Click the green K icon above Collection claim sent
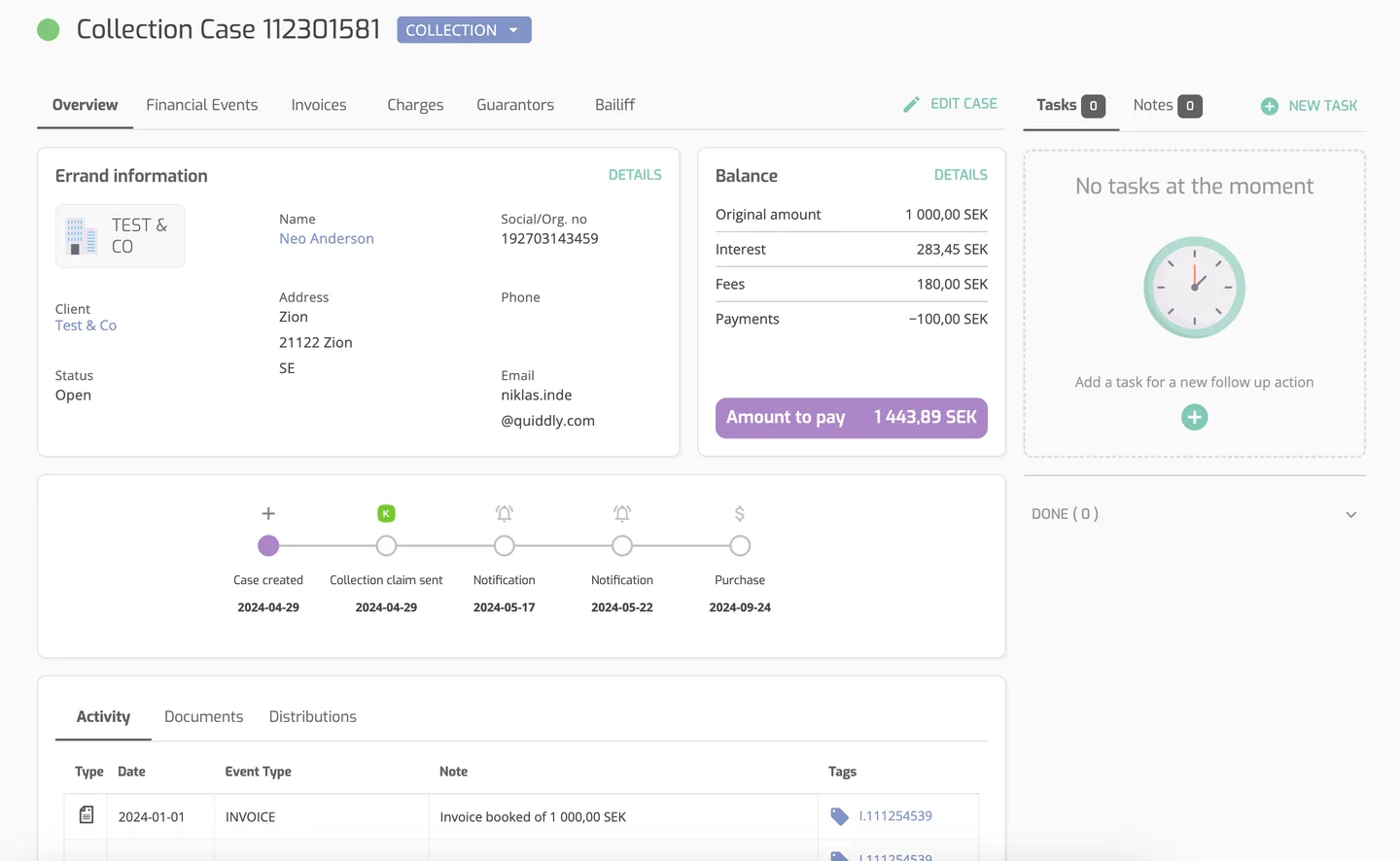Viewport: 1400px width, 861px height. tap(386, 513)
